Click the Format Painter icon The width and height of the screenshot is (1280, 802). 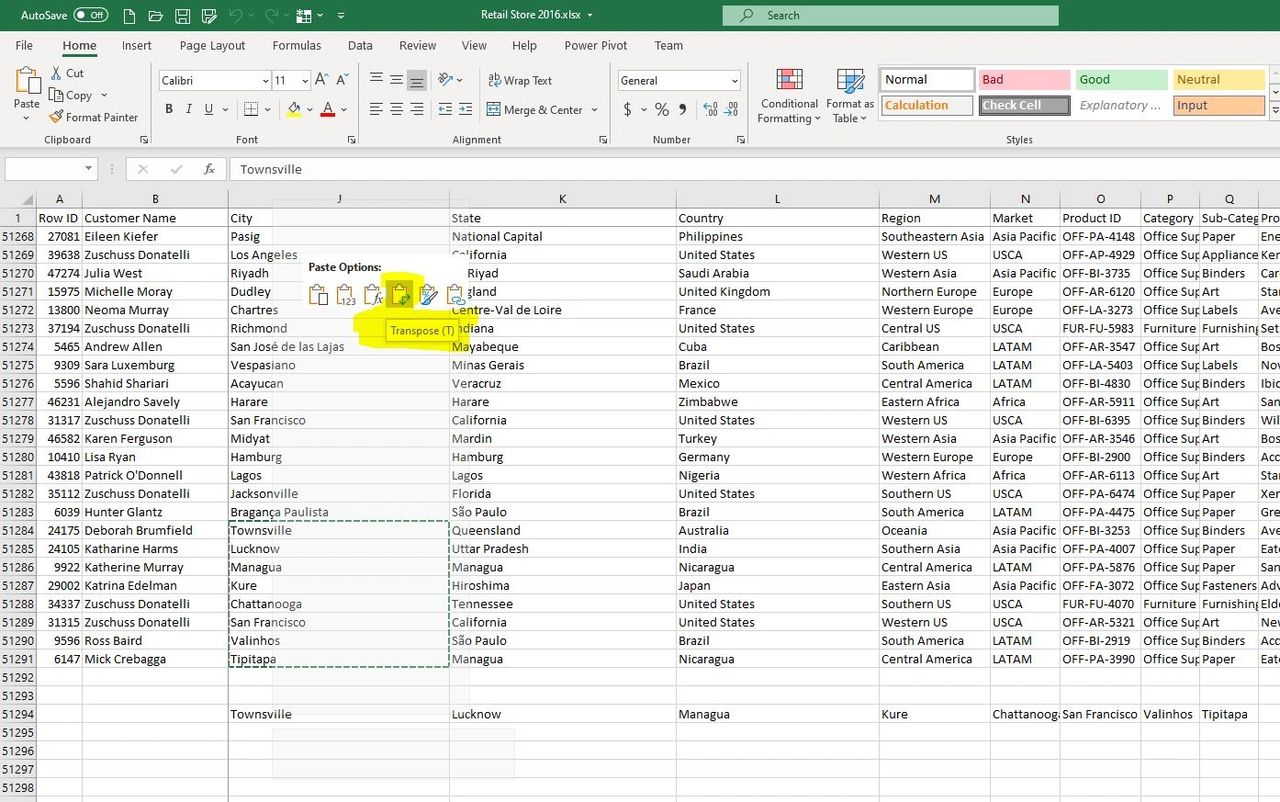pos(56,117)
